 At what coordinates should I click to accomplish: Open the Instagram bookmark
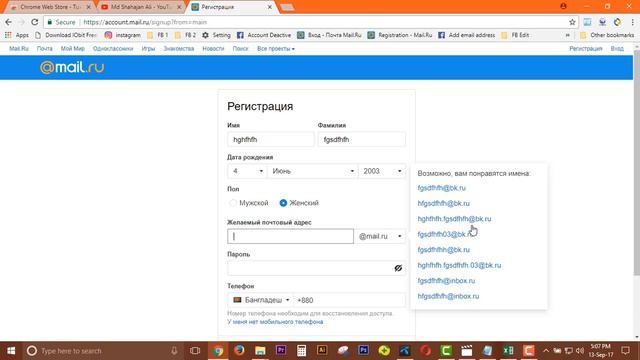pos(122,35)
